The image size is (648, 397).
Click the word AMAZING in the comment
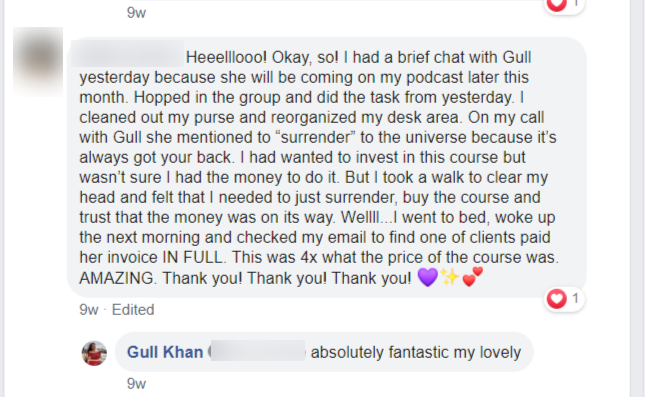pyautogui.click(x=118, y=278)
